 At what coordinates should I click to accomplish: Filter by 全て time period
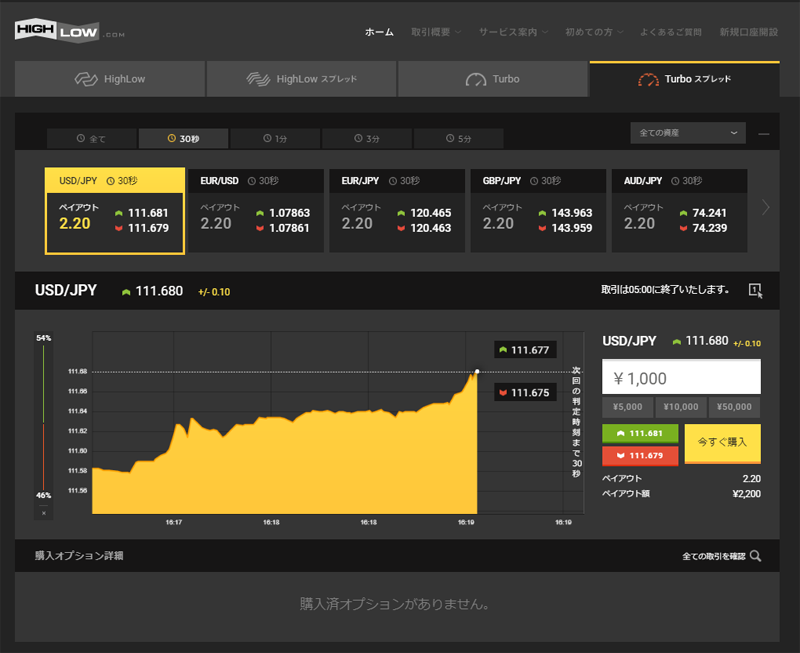(x=91, y=138)
